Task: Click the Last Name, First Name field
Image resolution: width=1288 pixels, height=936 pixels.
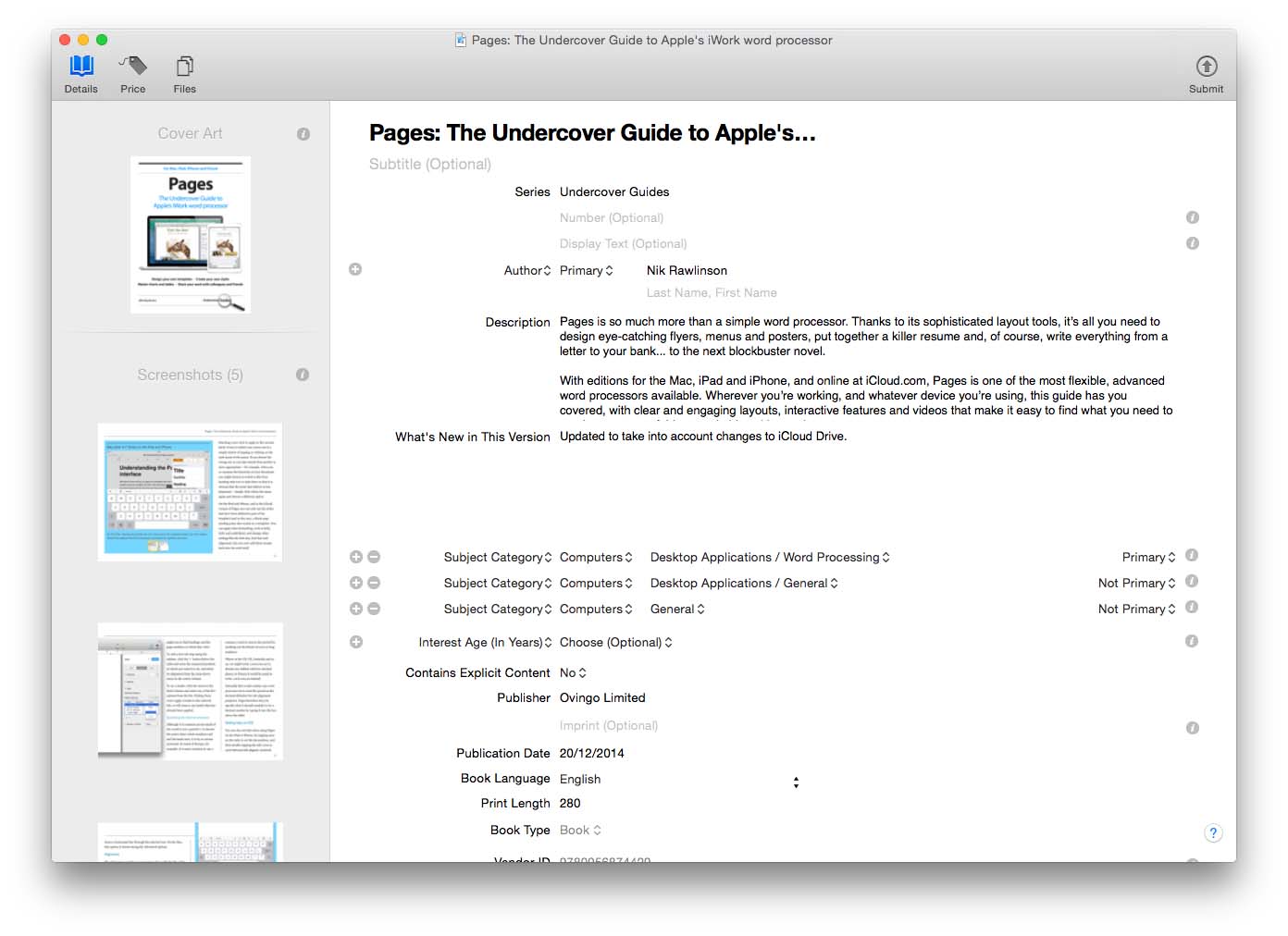Action: 712,292
